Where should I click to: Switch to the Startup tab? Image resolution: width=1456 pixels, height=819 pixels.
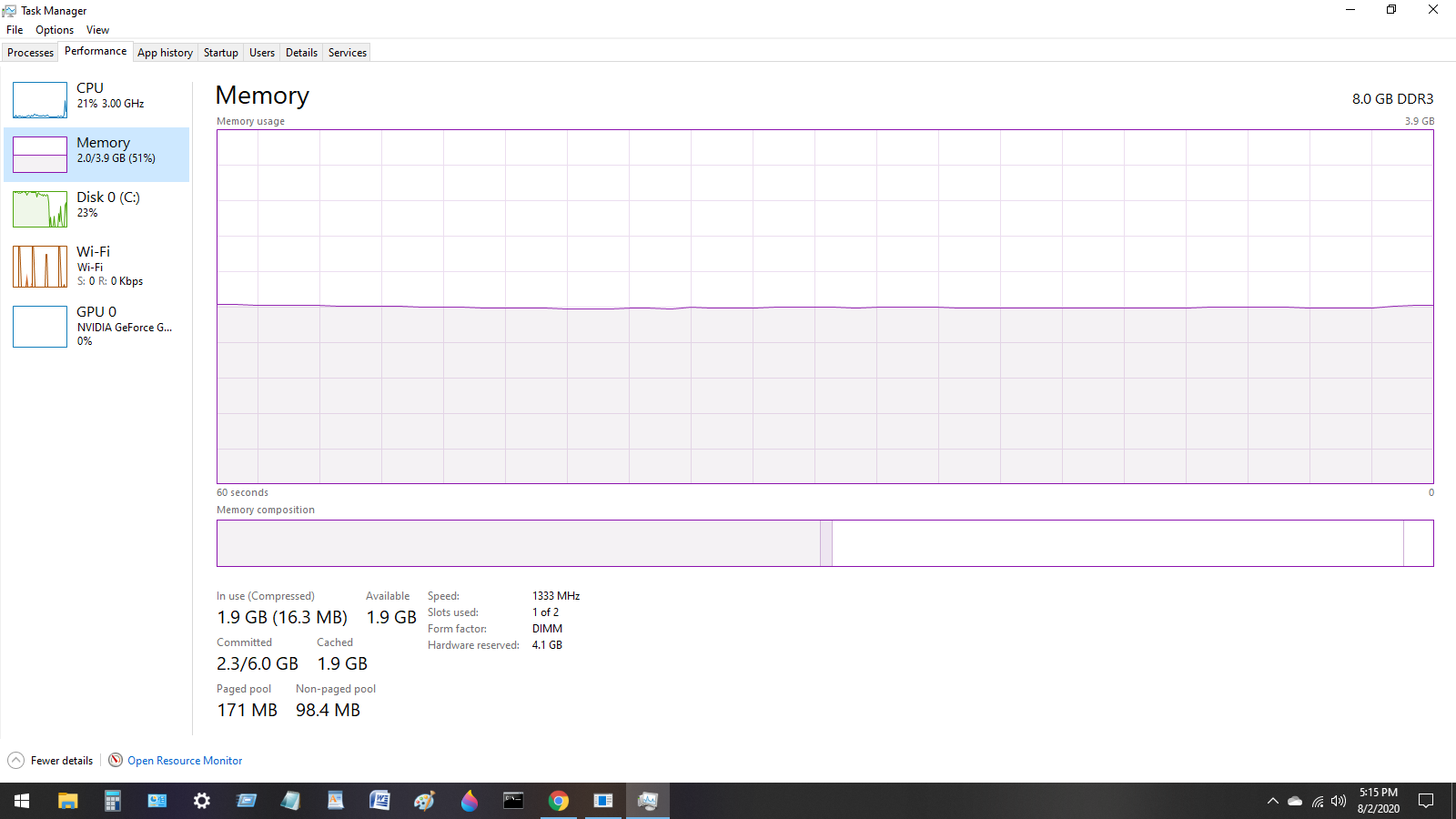(x=220, y=53)
